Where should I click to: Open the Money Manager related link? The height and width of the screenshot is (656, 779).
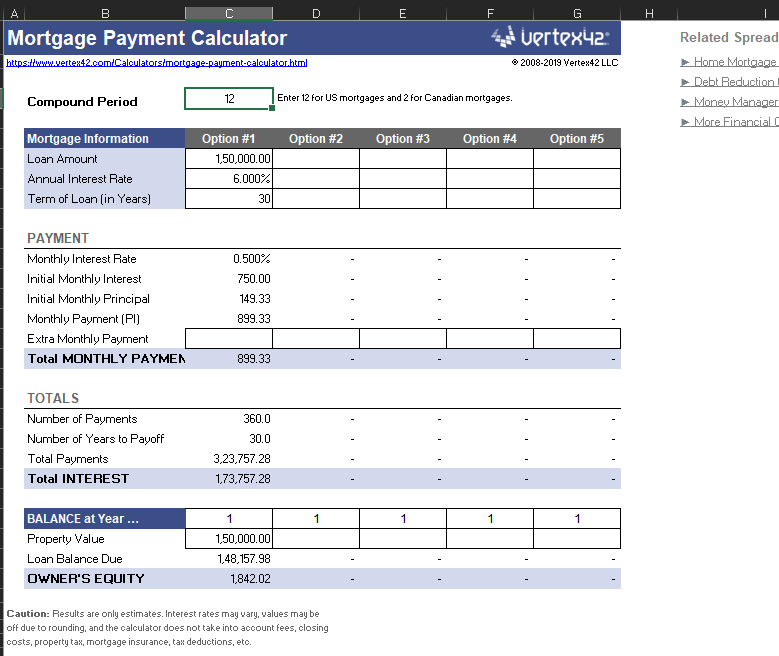(729, 102)
